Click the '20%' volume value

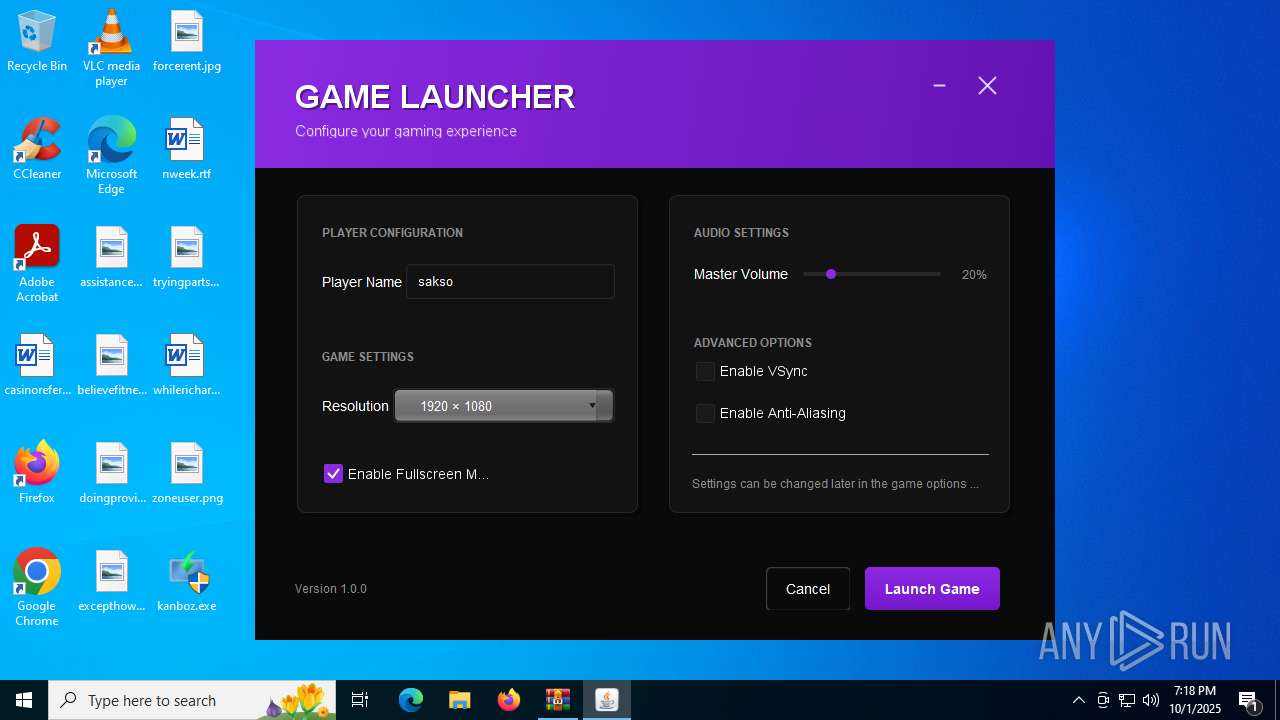click(x=974, y=274)
